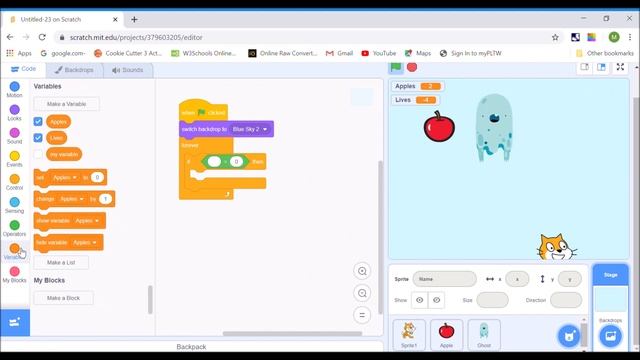Image resolution: width=640 pixels, height=360 pixels.
Task: Stop the project with the red stop button
Action: point(412,67)
